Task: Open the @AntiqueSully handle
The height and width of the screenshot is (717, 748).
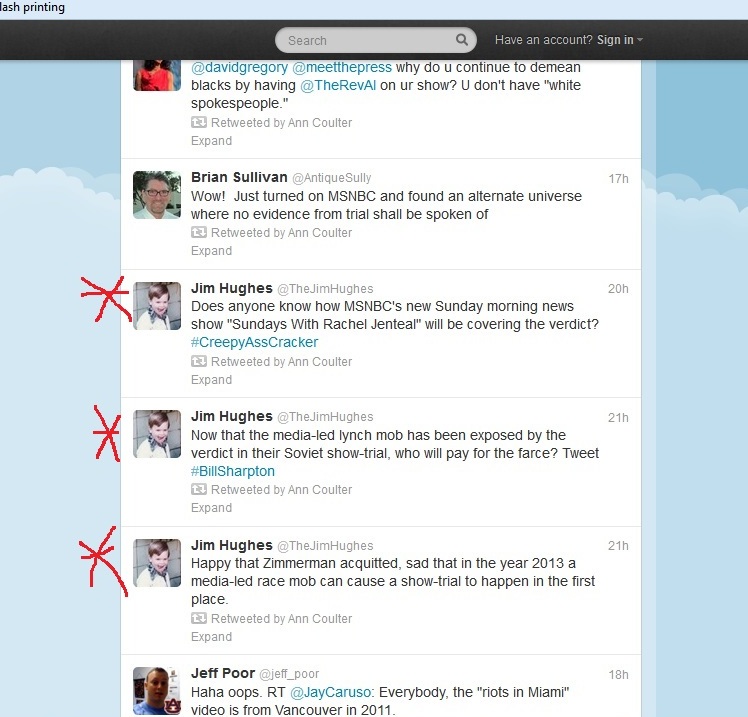Action: (x=332, y=178)
